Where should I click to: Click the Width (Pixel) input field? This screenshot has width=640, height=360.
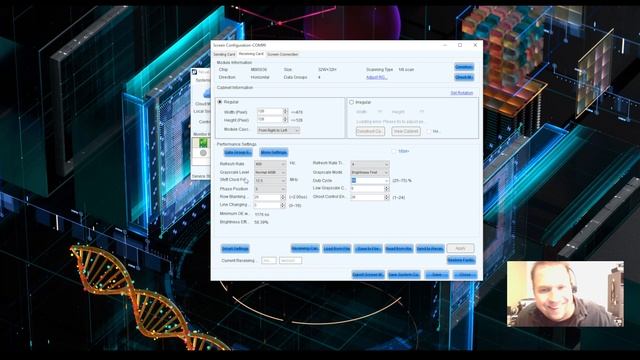pos(270,111)
